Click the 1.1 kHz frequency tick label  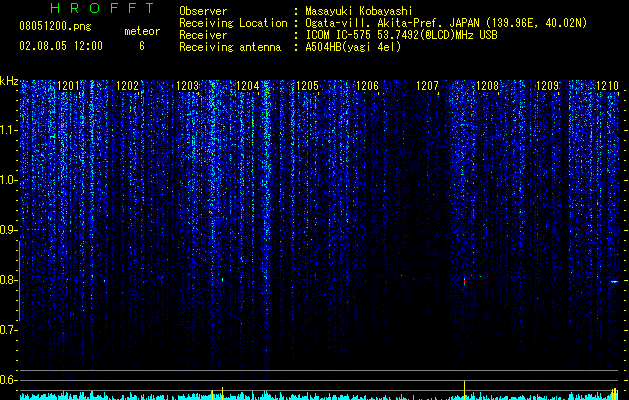[x=8, y=130]
